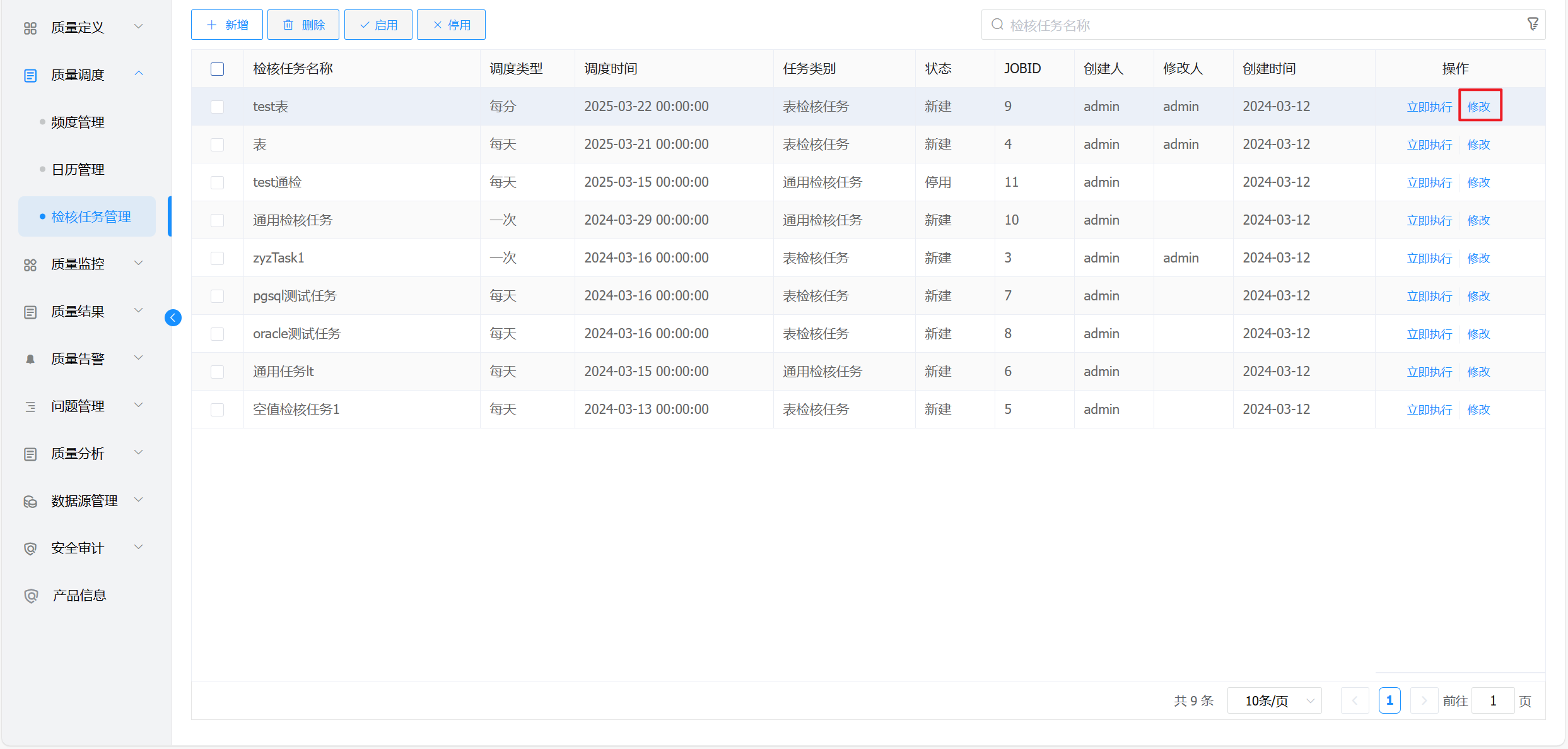This screenshot has width=1568, height=749.
Task: Click the 问题管理 list icon
Action: pos(30,406)
